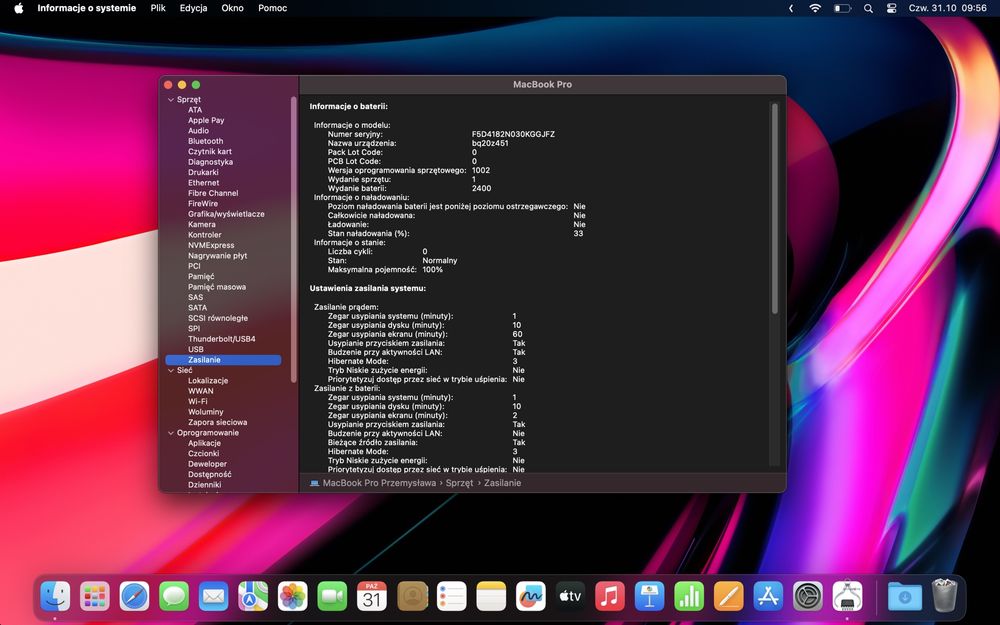1000x625 pixels.
Task: Click MacBook Pro Przemysława in path bar
Action: click(379, 483)
